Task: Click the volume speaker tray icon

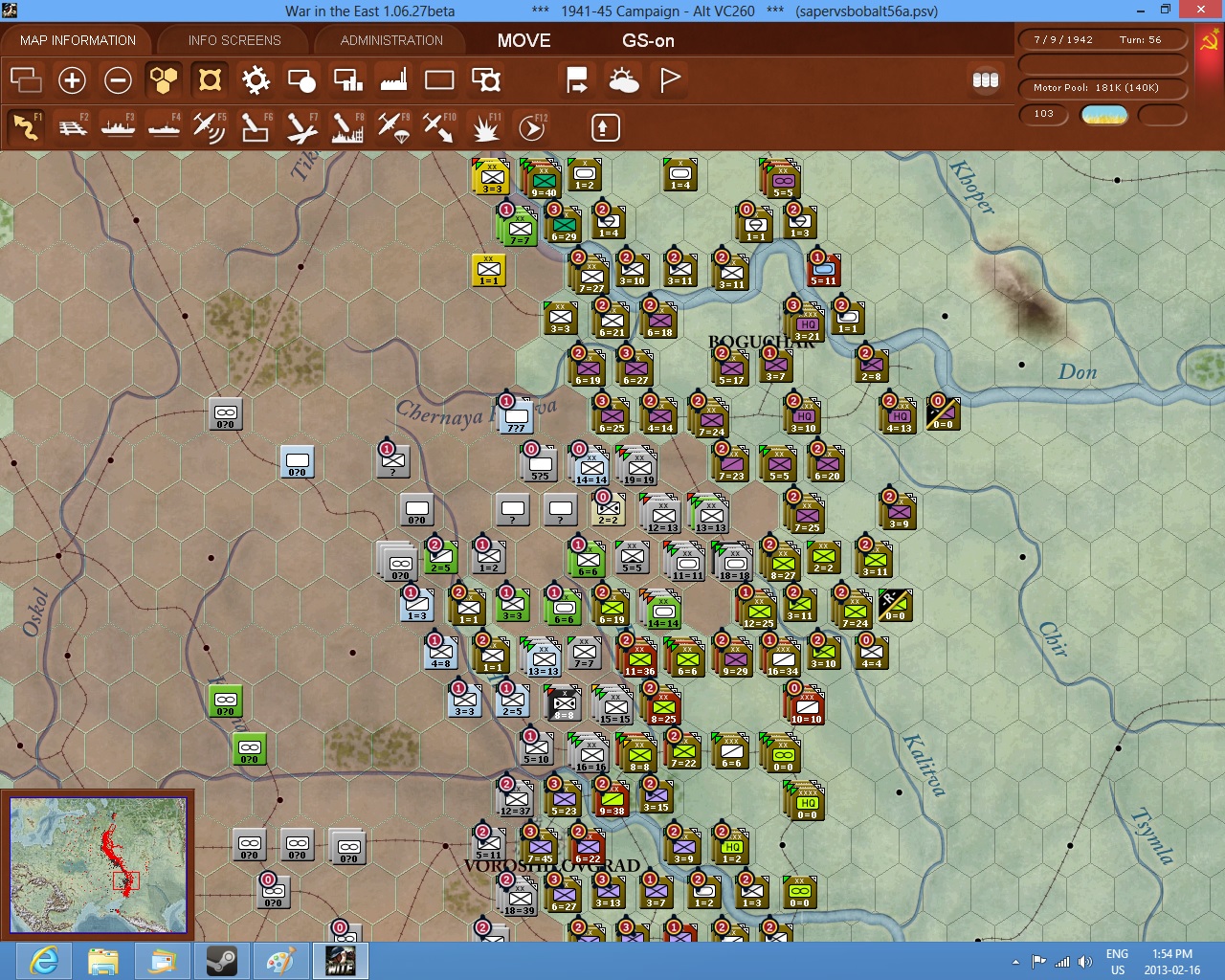Action: pyautogui.click(x=1084, y=962)
